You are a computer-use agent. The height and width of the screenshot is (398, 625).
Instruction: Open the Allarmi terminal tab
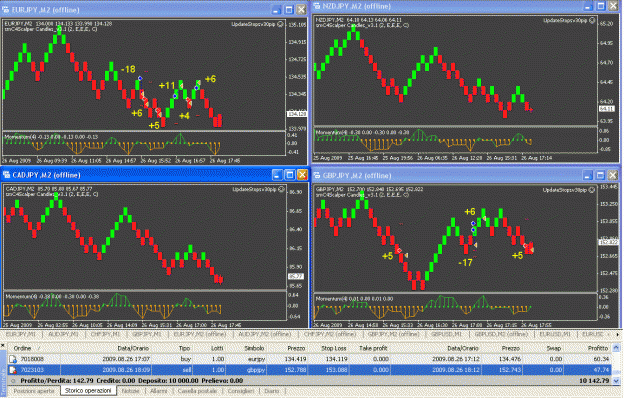pos(158,391)
